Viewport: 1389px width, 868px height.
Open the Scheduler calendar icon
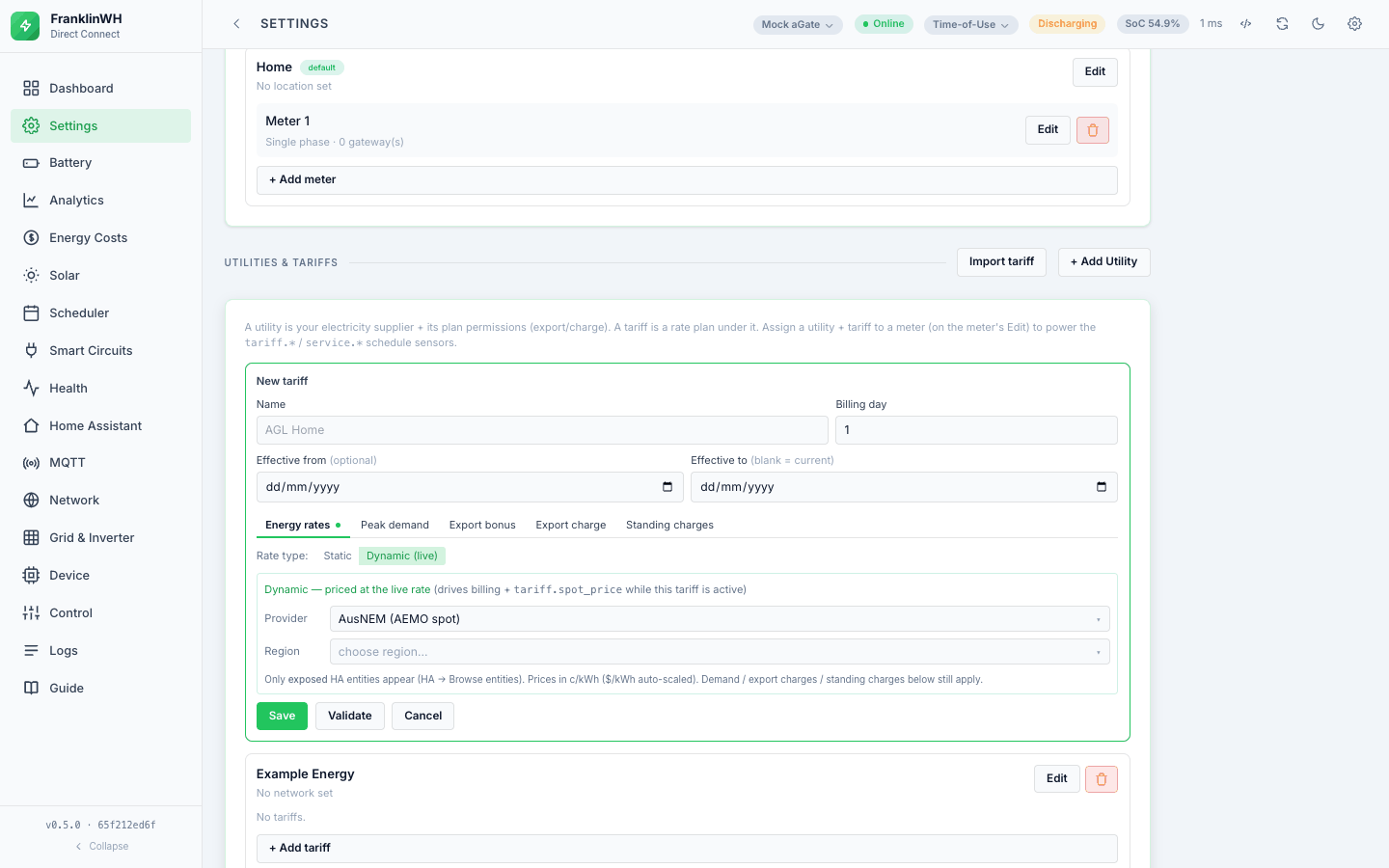[31, 313]
